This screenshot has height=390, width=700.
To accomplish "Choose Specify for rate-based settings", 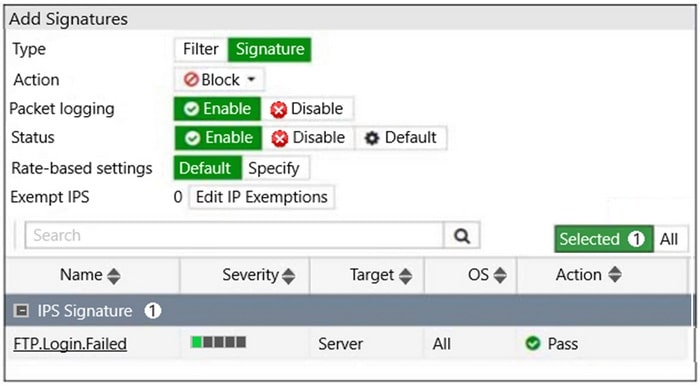I will 274,168.
